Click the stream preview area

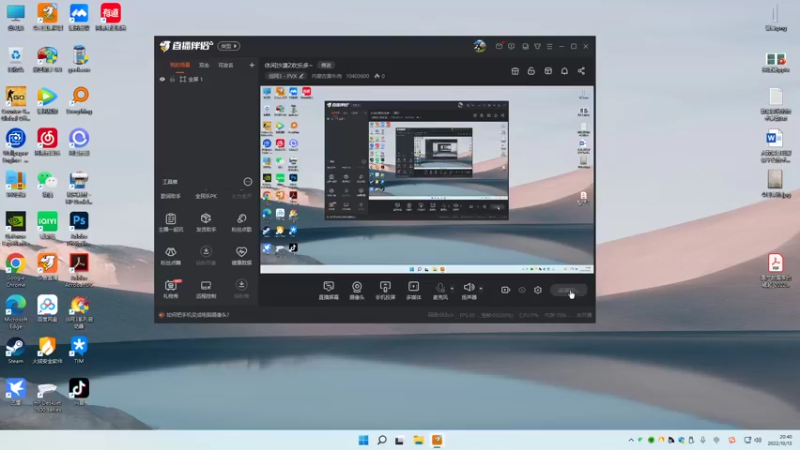tap(427, 180)
